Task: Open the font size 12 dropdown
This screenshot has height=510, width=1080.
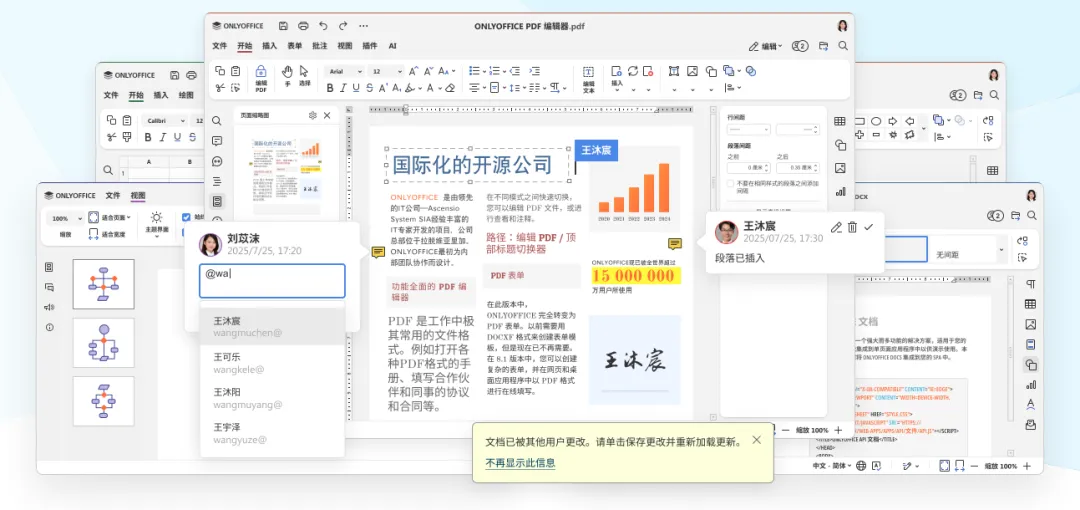Action: pyautogui.click(x=386, y=71)
